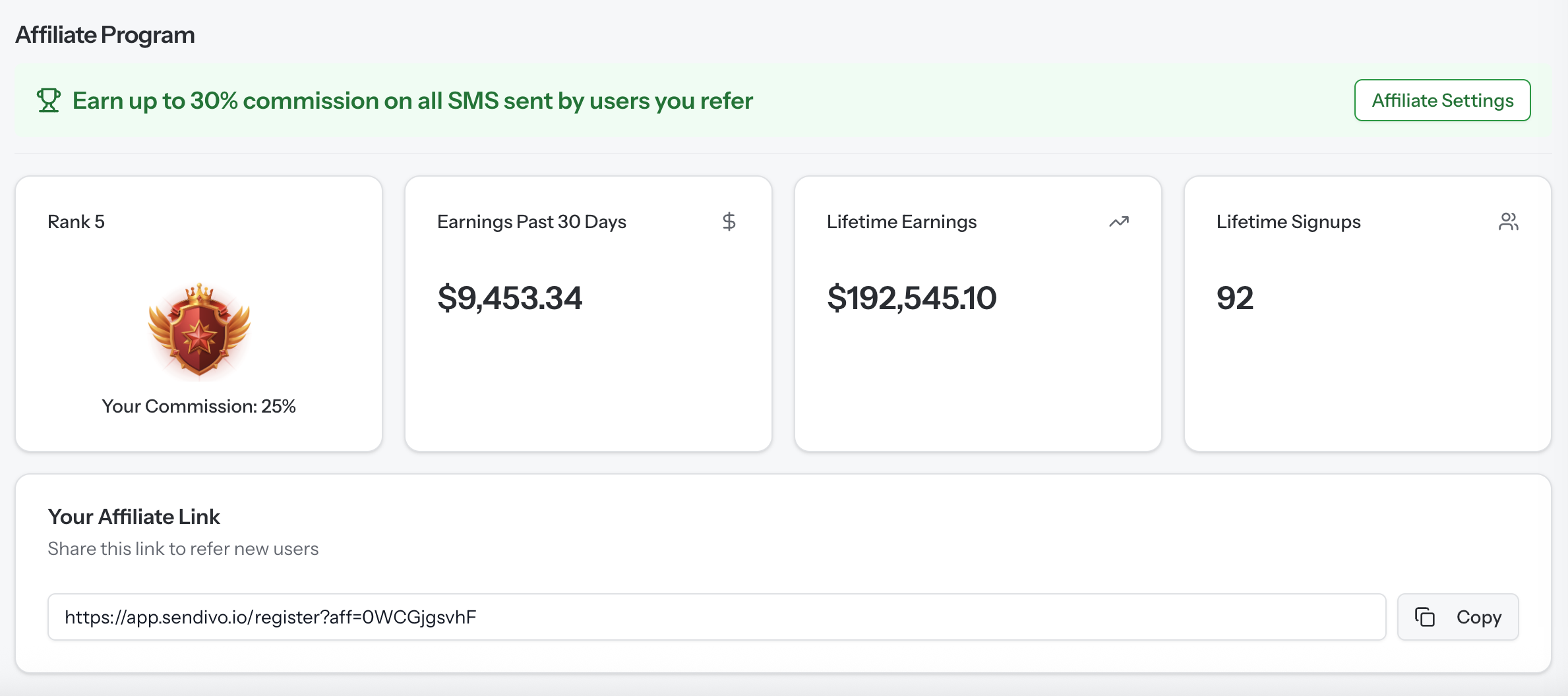1568x696 pixels.
Task: Open Affiliate Settings
Action: point(1442,100)
